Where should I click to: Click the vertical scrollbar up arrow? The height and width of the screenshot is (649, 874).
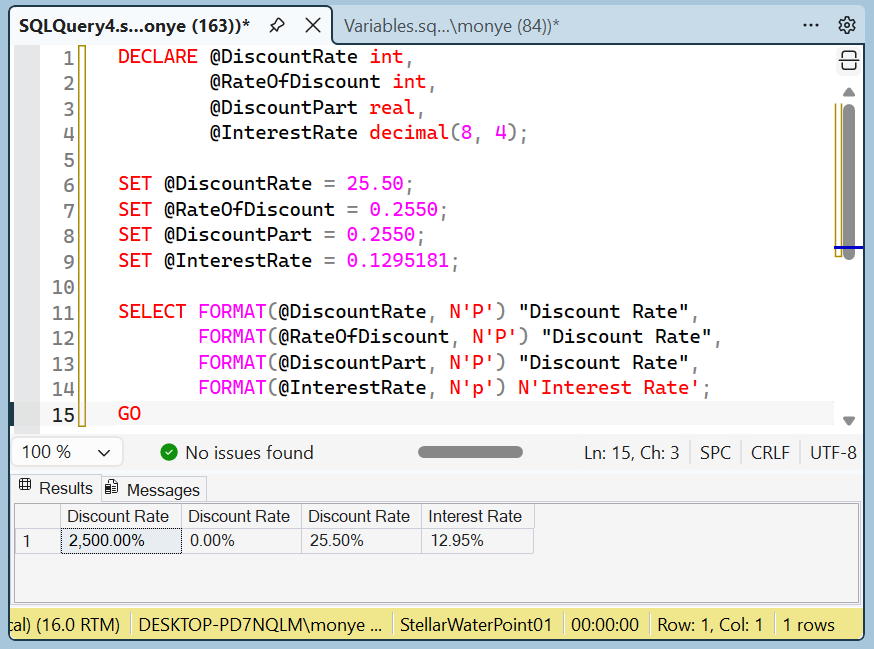click(849, 92)
